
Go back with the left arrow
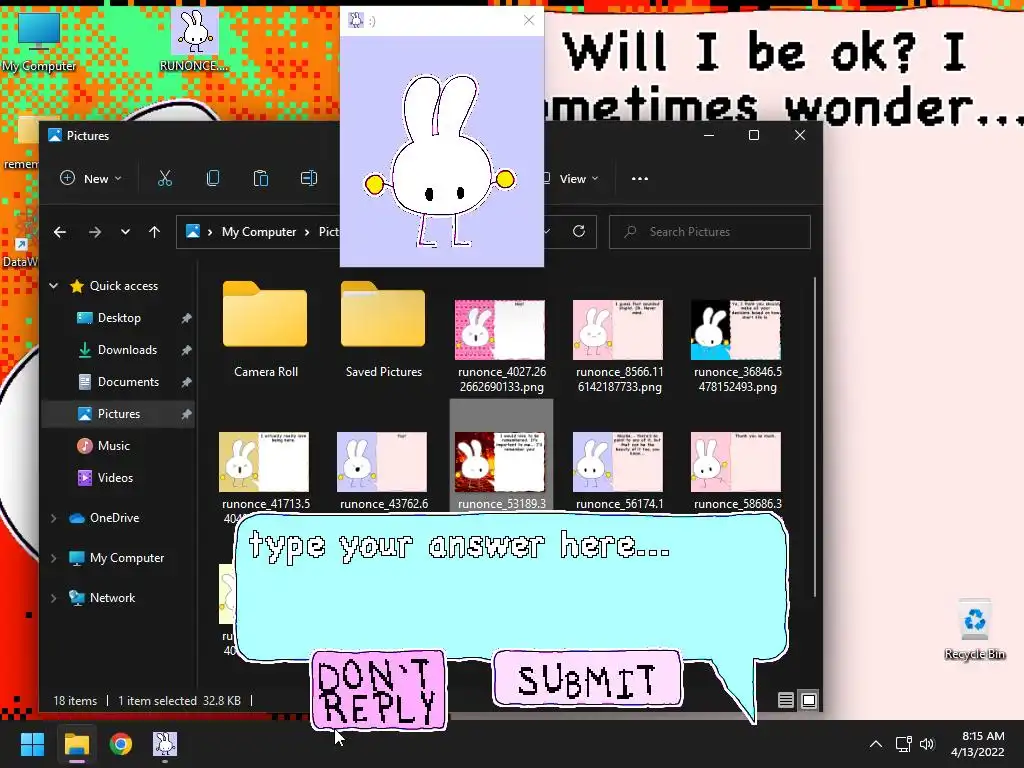[59, 232]
